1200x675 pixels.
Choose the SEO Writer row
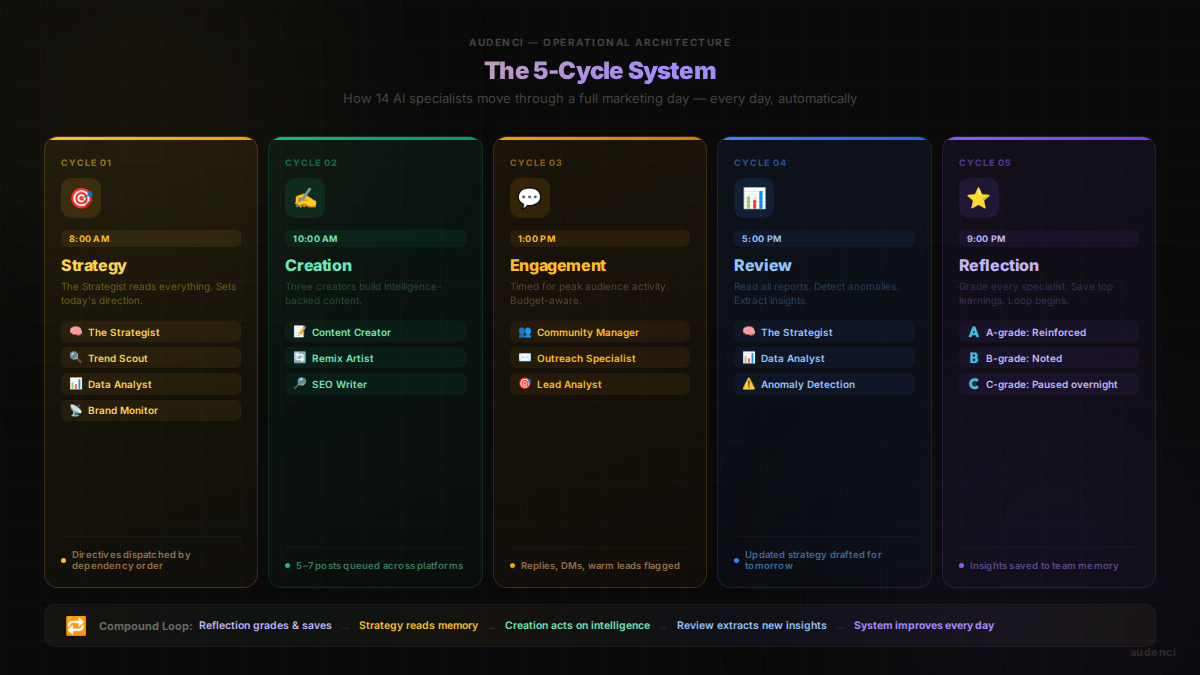375,384
